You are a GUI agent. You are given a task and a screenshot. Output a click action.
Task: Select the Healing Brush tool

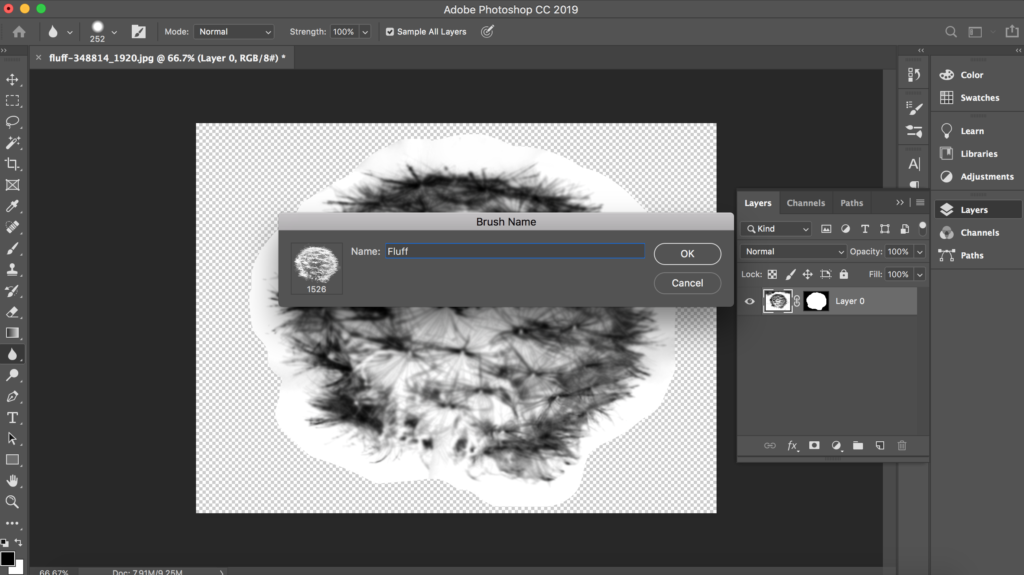point(12,227)
